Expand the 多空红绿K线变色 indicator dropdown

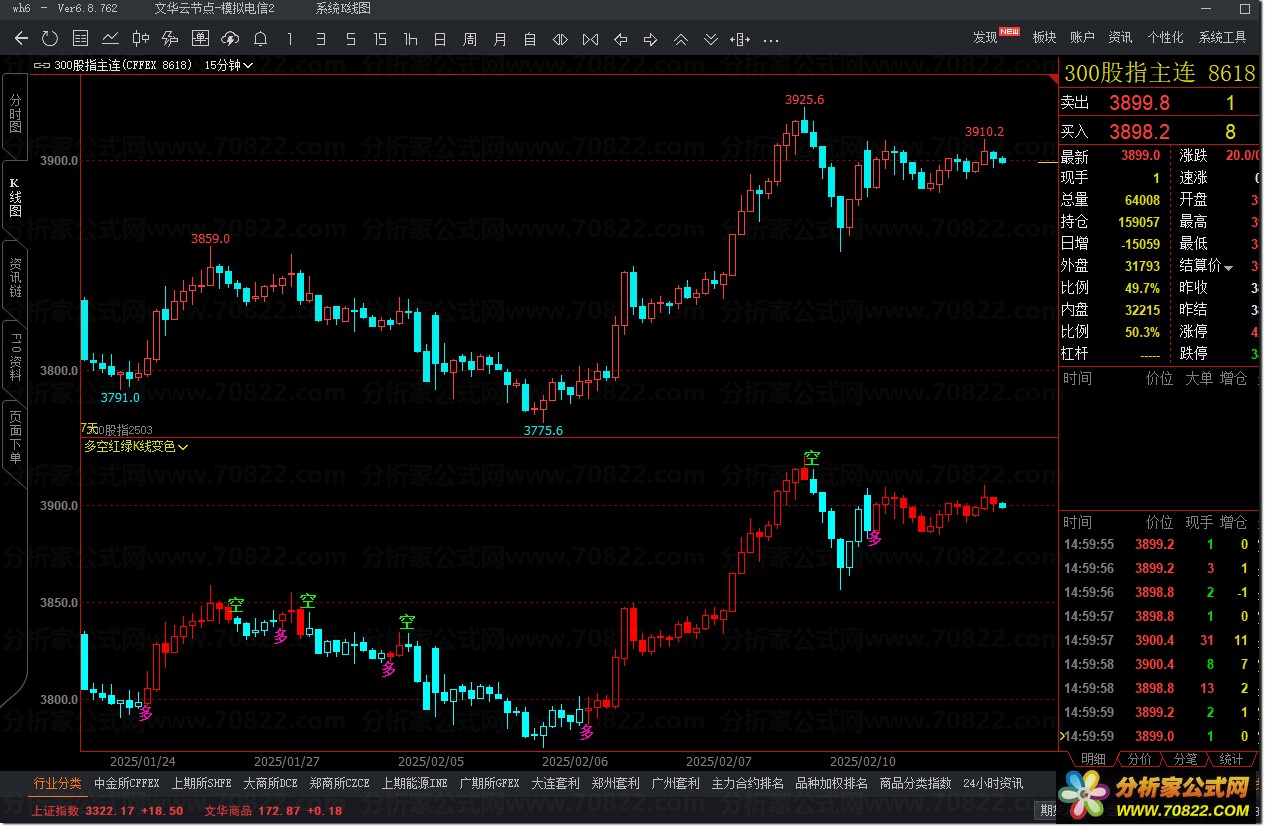(x=184, y=447)
